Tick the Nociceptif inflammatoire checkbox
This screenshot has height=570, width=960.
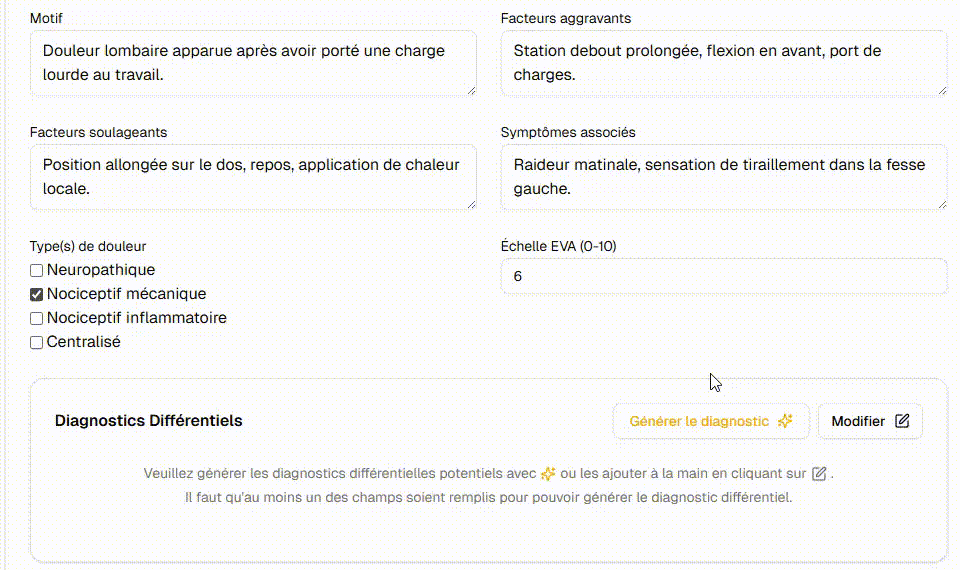tap(37, 319)
